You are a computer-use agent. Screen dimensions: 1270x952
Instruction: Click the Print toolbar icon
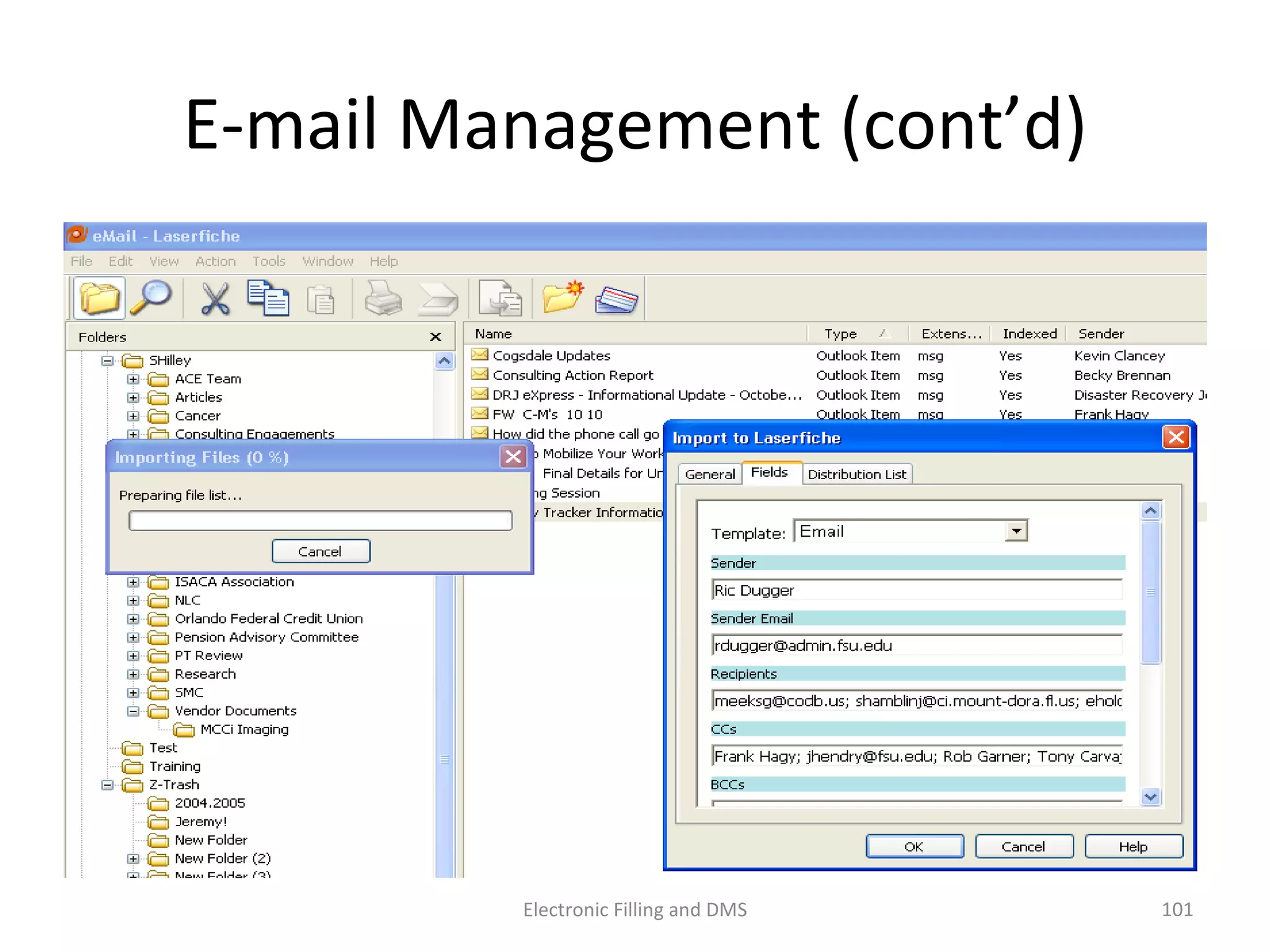383,299
